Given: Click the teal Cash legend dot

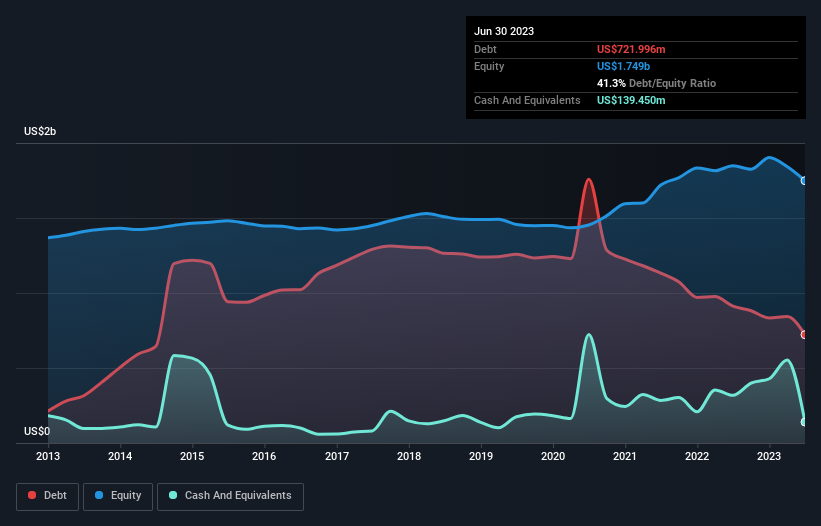Looking at the screenshot, I should click(173, 495).
